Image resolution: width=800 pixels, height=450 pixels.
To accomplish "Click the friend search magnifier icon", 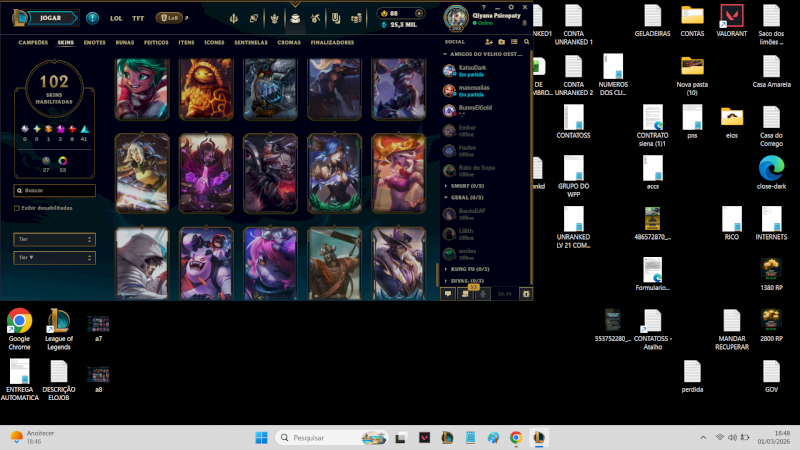I will [x=526, y=42].
